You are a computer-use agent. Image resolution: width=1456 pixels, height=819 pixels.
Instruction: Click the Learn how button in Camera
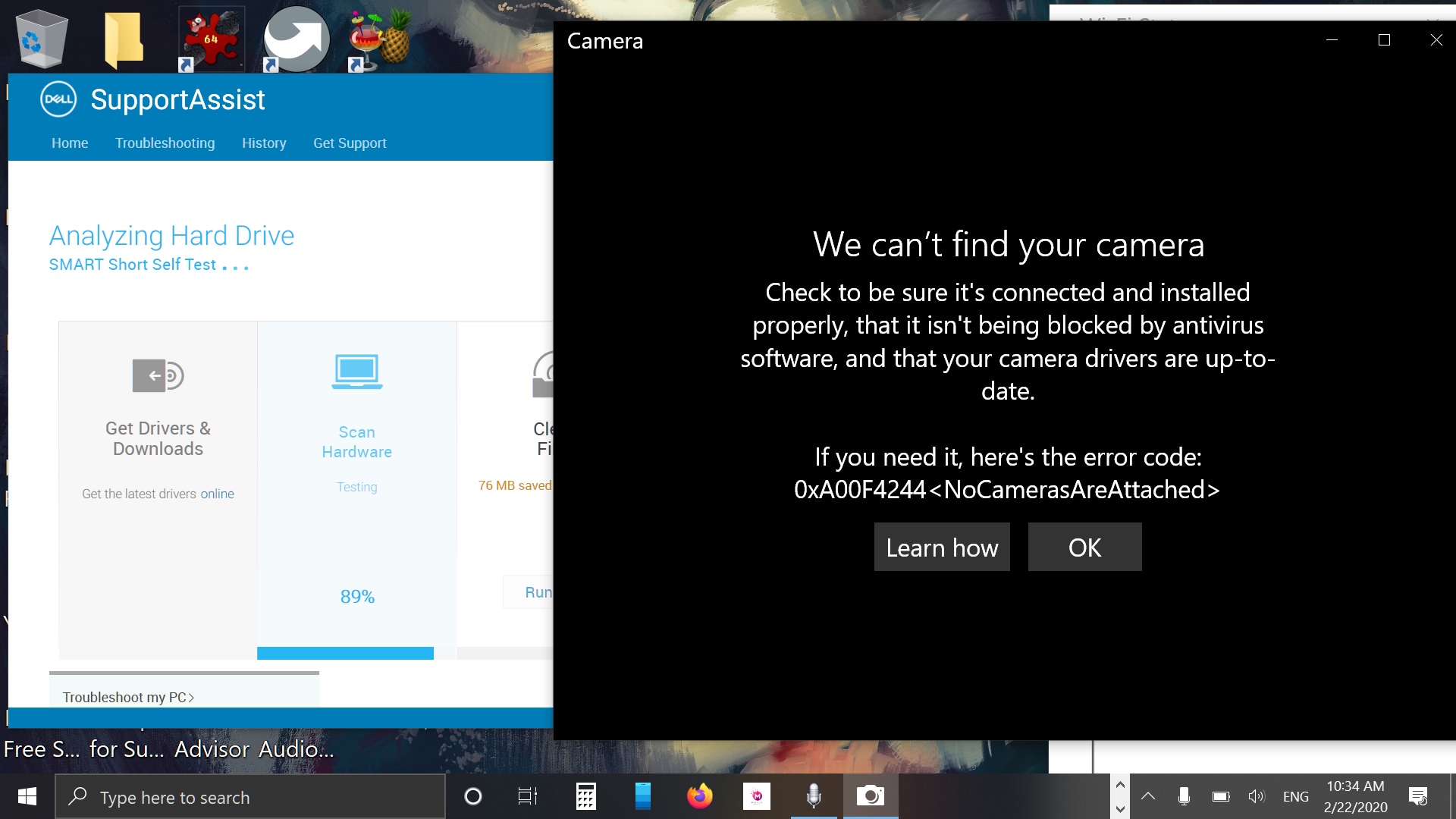pos(942,547)
